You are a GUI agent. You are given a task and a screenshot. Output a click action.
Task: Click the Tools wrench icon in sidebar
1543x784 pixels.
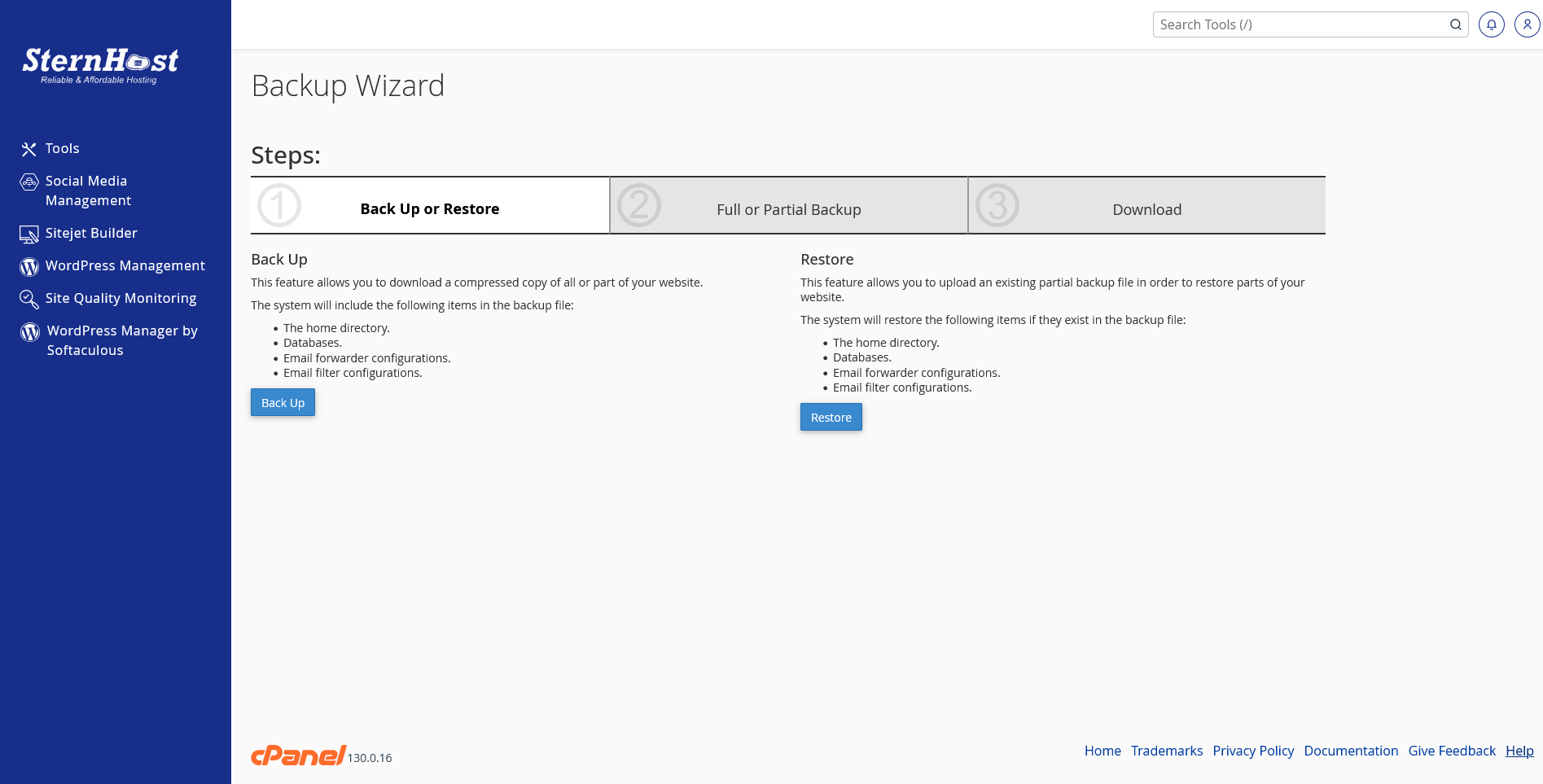29,149
